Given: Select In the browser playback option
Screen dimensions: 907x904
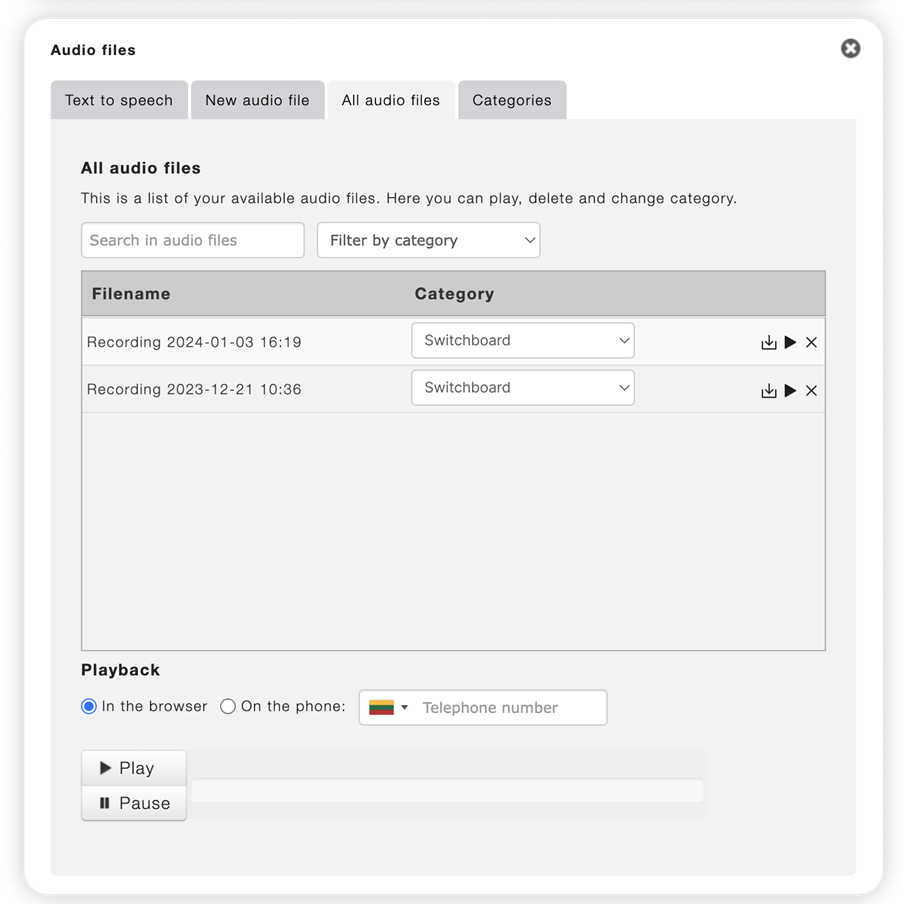Looking at the screenshot, I should point(89,706).
